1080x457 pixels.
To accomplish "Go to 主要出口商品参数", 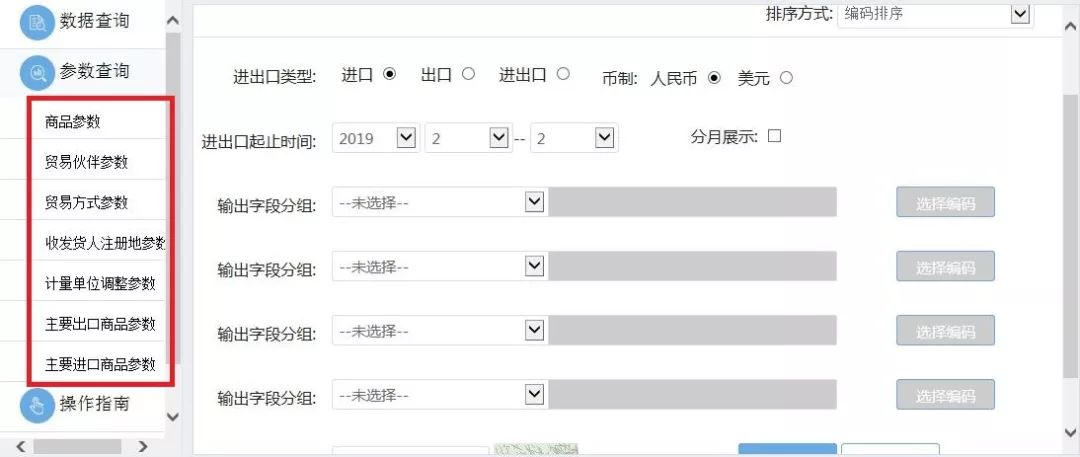I will point(100,324).
